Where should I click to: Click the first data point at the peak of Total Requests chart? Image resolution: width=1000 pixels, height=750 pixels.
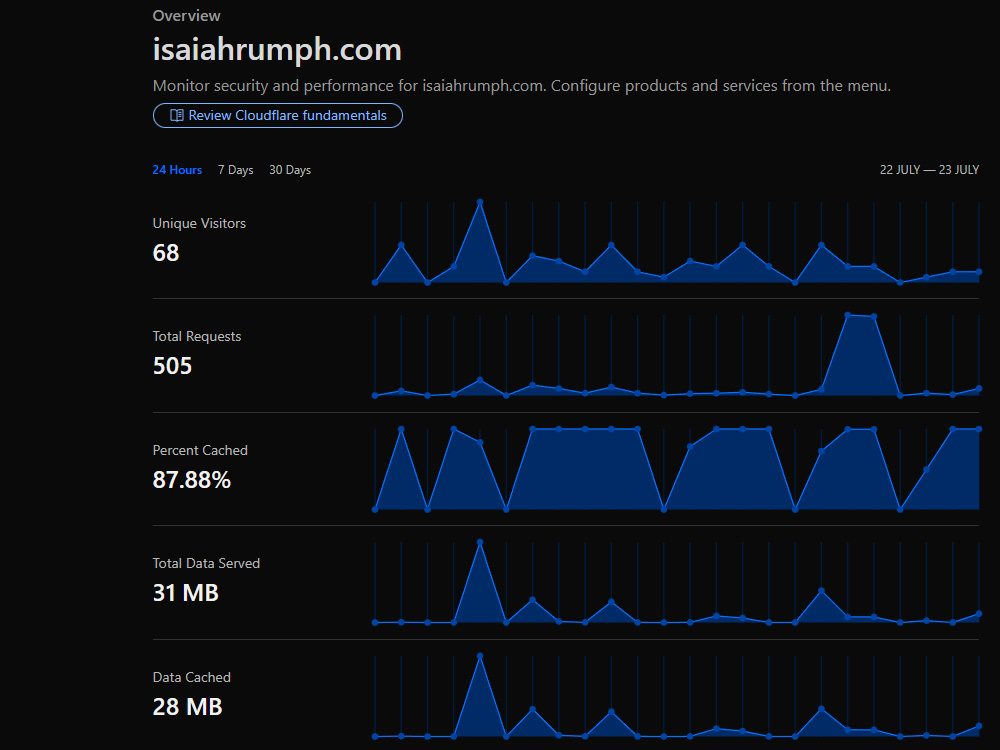pos(848,315)
